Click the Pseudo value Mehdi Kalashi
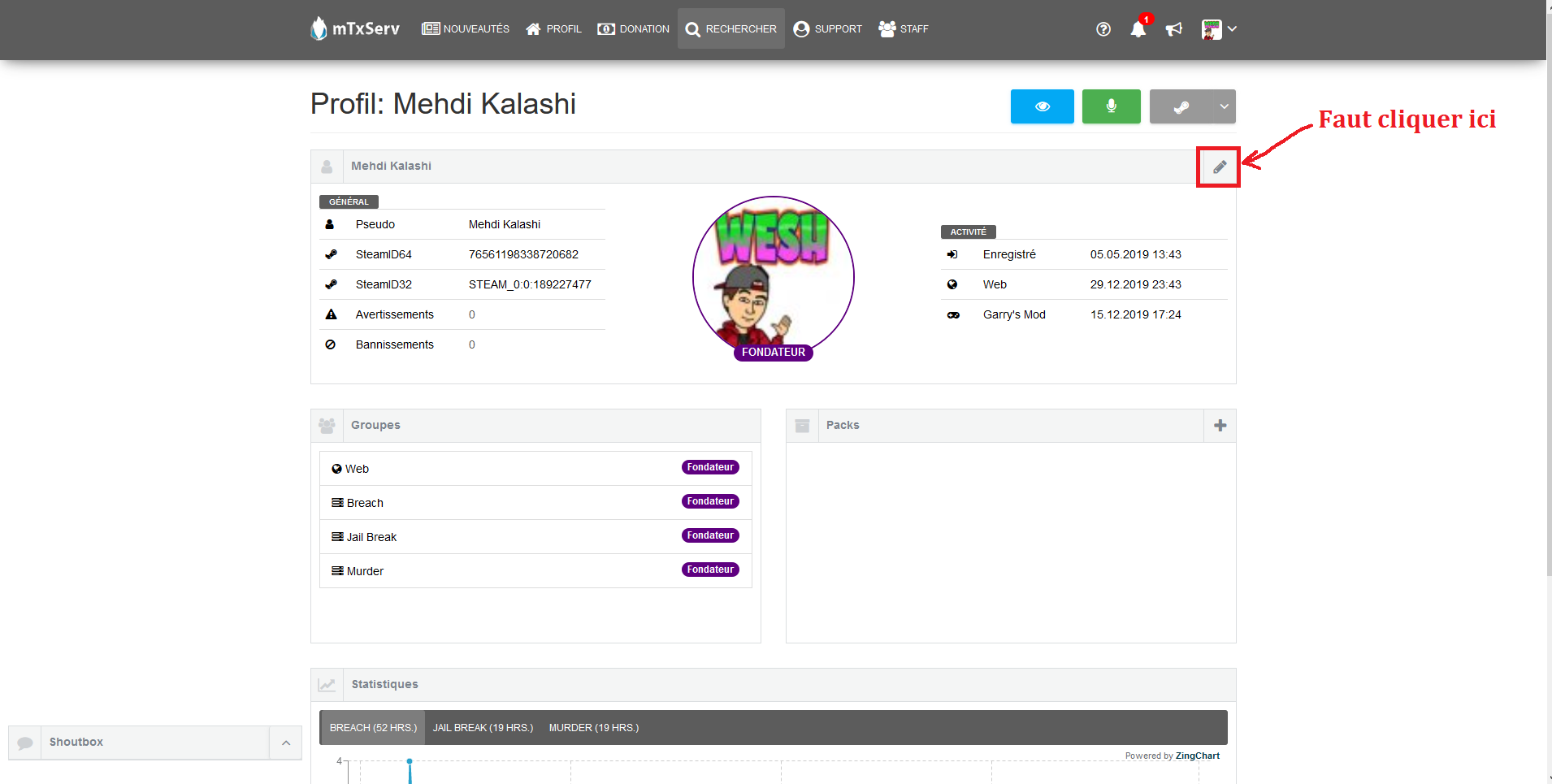1552x784 pixels. (505, 224)
